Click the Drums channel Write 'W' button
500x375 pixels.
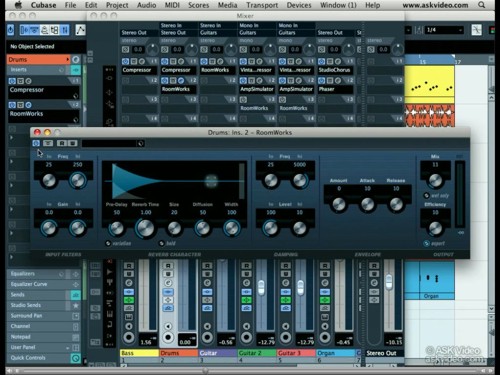168,274
